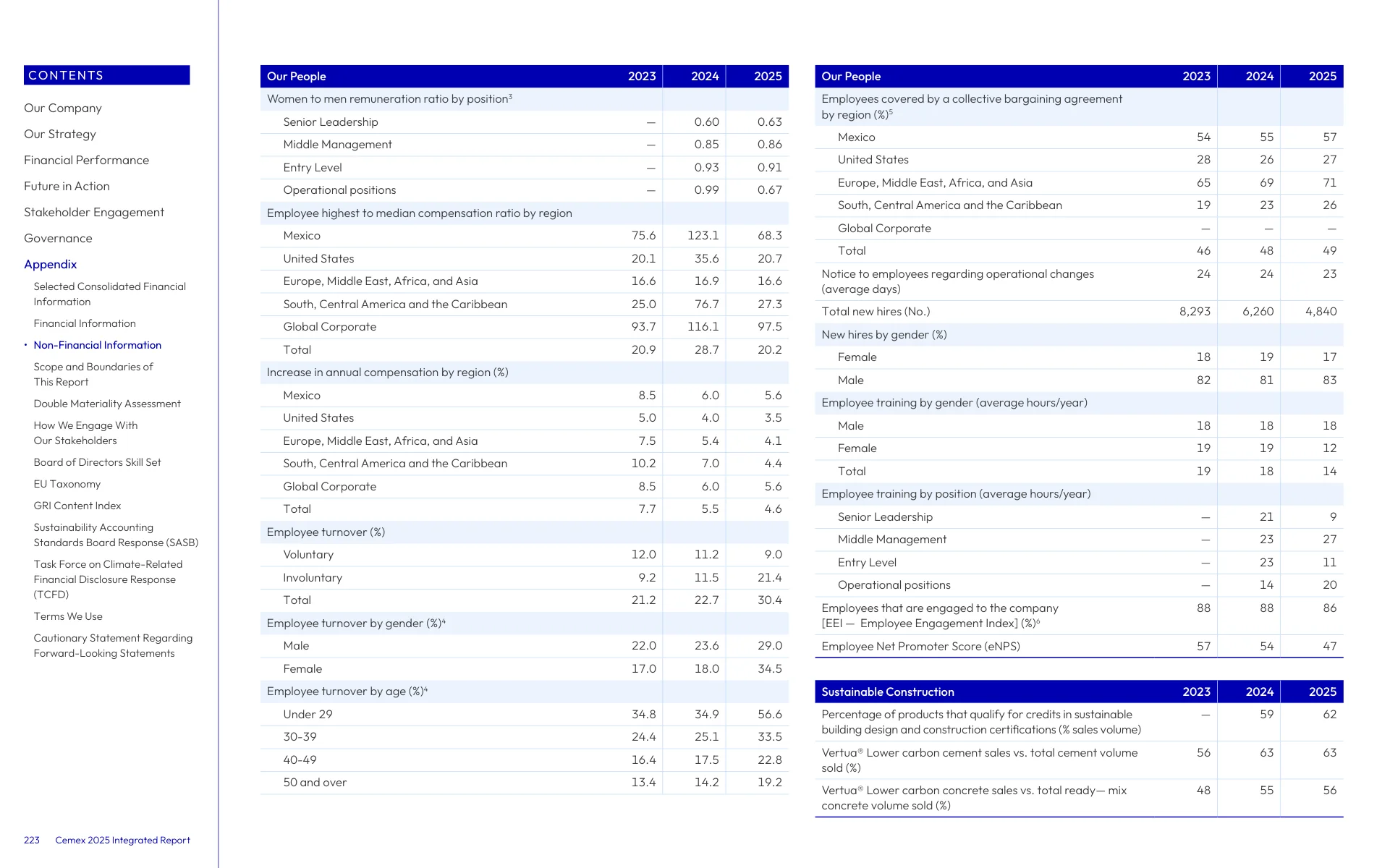Click the 'New hires by gender (%)' heading
The width and height of the screenshot is (1390, 868).
click(884, 335)
